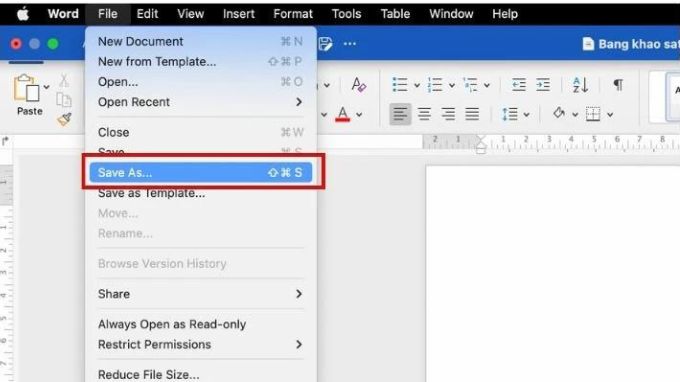Open the line spacing dropdown arrow

click(526, 115)
